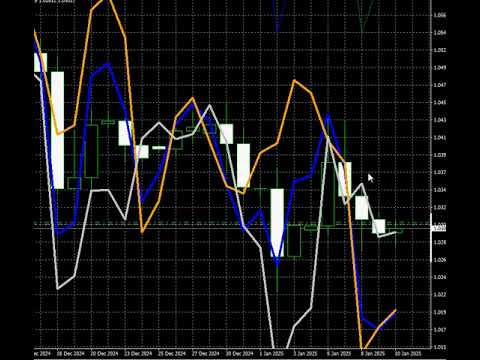480x360 pixels.
Task: Click the 18 Dec 2024 date label
Action: [x=70, y=353]
